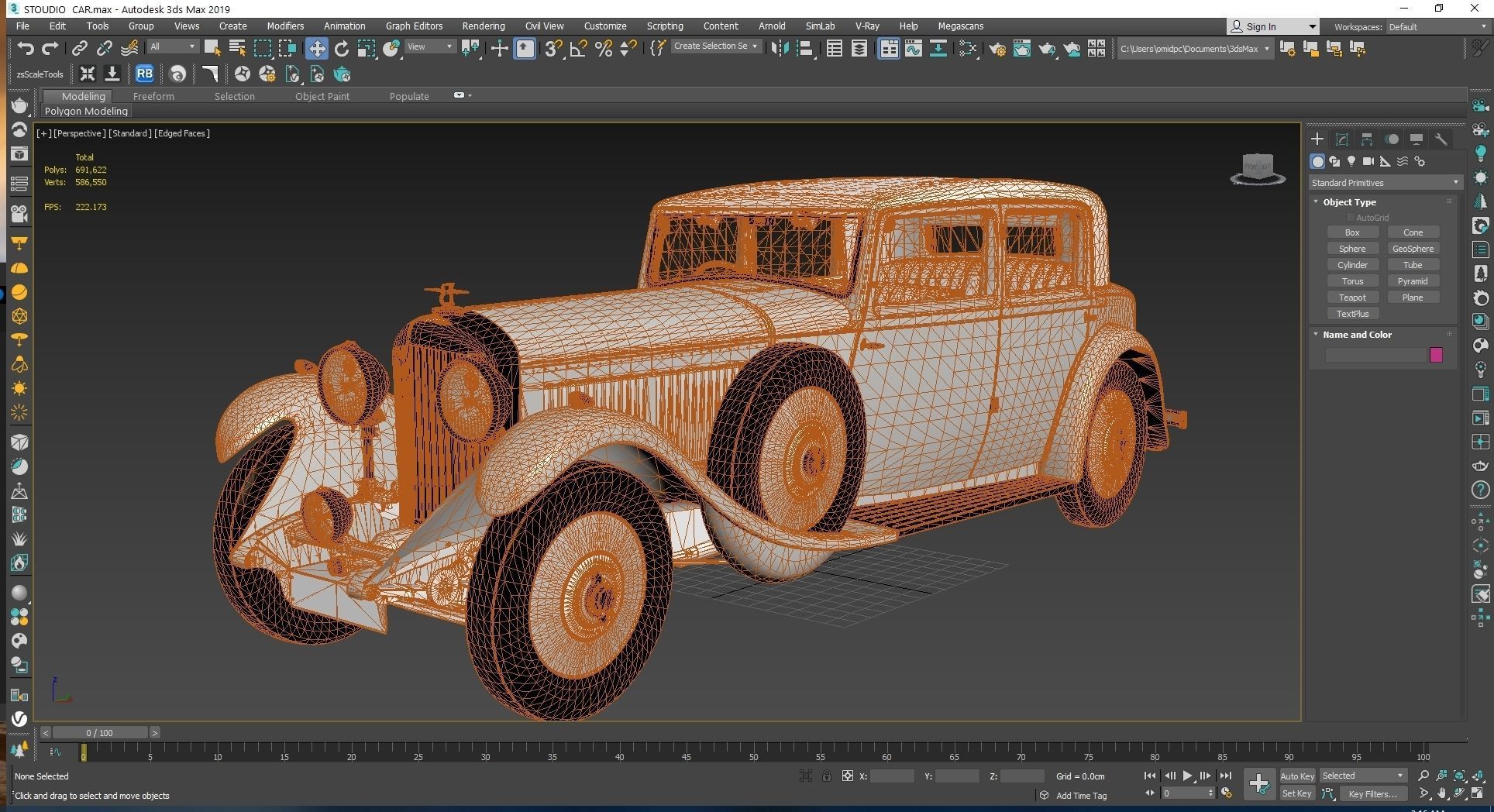Open the Select by Name list icon
Viewport: 1494px width, 812px height.
pyautogui.click(x=237, y=49)
